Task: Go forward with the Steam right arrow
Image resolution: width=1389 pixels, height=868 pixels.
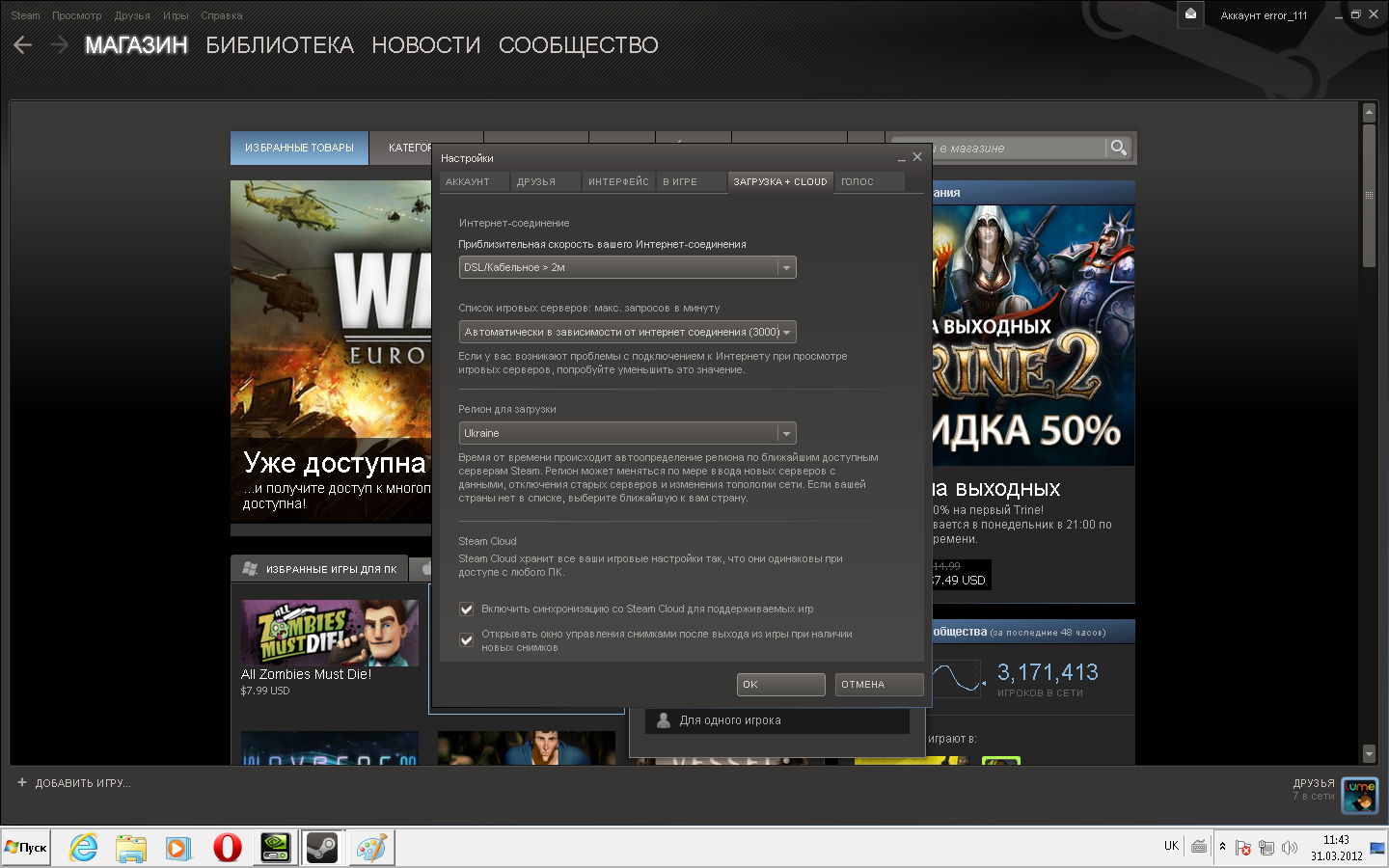Action: [59, 44]
